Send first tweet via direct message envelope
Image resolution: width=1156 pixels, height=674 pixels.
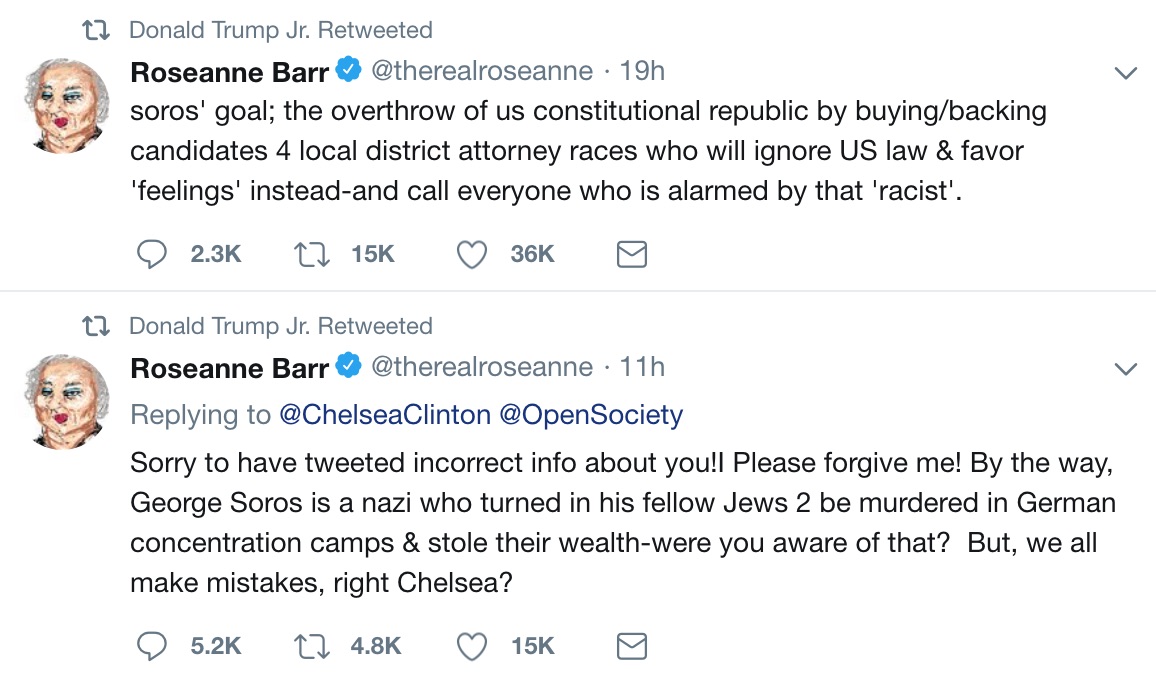tap(631, 255)
